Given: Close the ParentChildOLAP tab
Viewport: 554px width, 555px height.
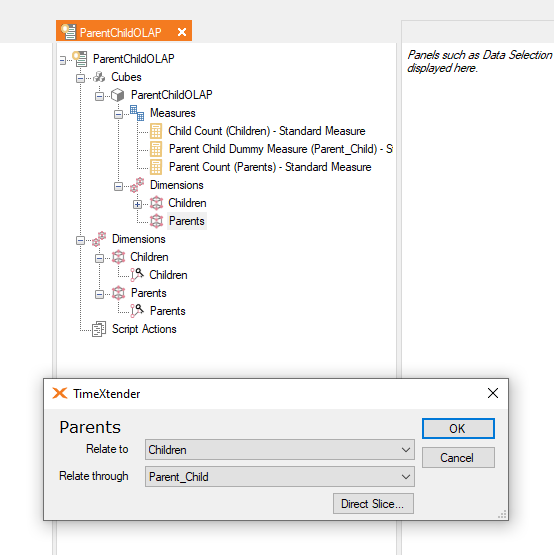Looking at the screenshot, I should [x=182, y=32].
